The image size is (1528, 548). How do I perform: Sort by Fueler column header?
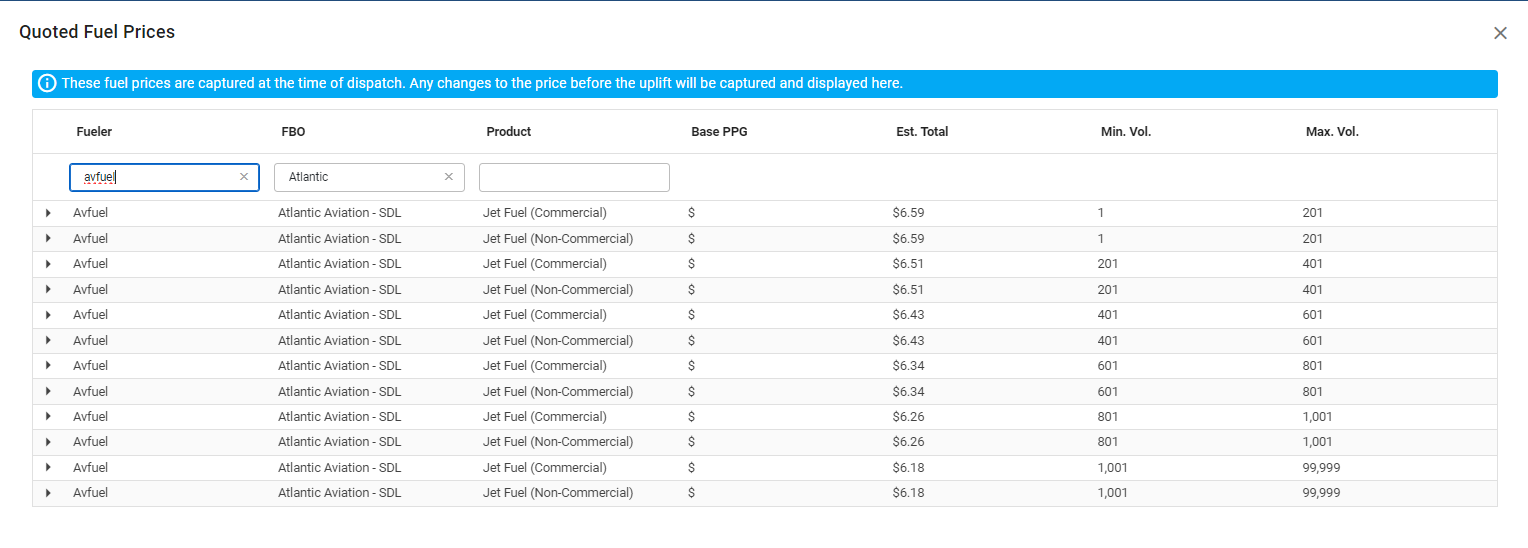[x=94, y=132]
